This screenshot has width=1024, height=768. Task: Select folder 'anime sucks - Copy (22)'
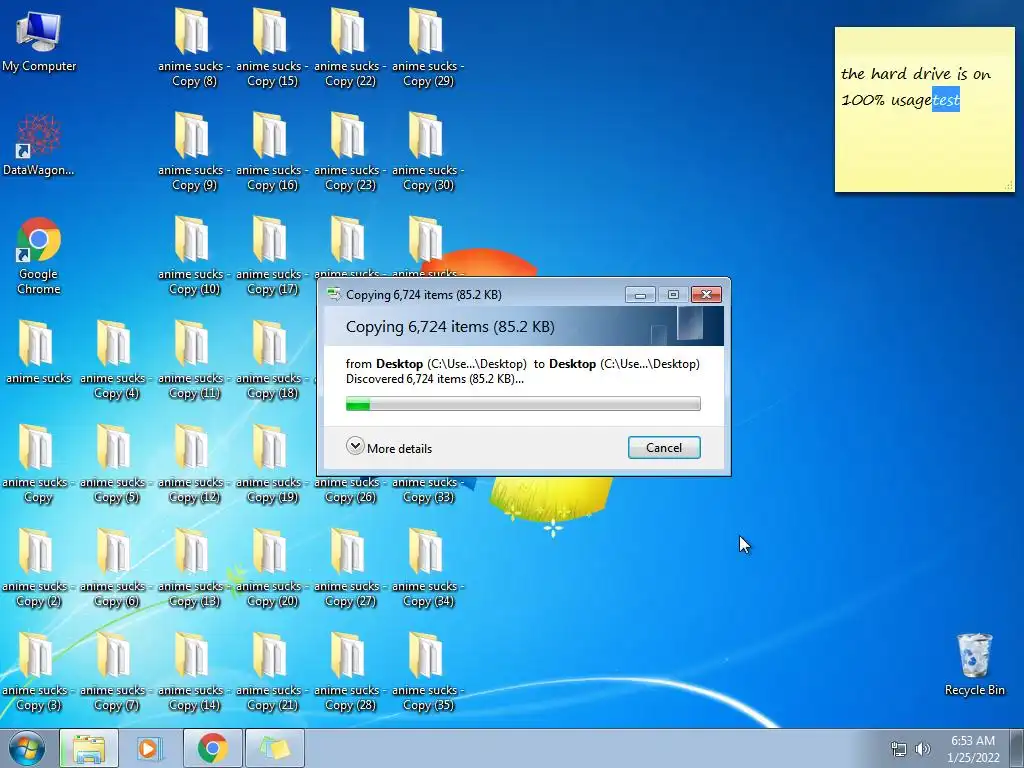pos(349,47)
